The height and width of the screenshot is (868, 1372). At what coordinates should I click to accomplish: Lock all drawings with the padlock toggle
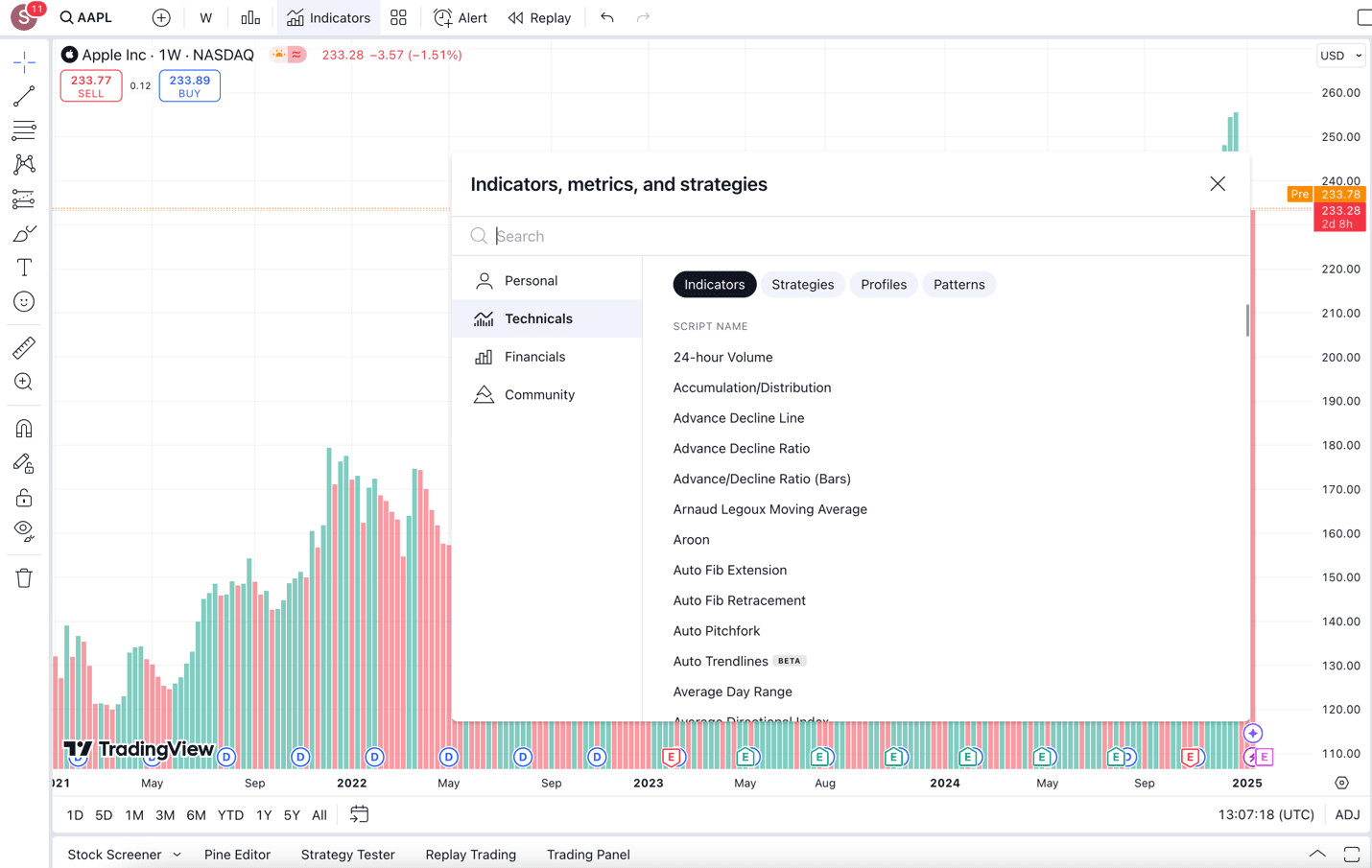(23, 497)
